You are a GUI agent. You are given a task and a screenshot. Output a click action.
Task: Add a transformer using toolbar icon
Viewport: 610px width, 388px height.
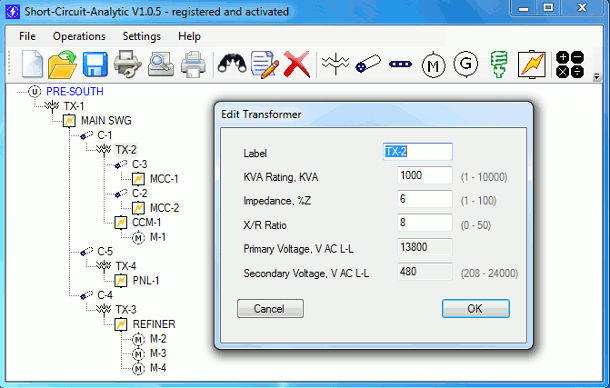[x=335, y=64]
